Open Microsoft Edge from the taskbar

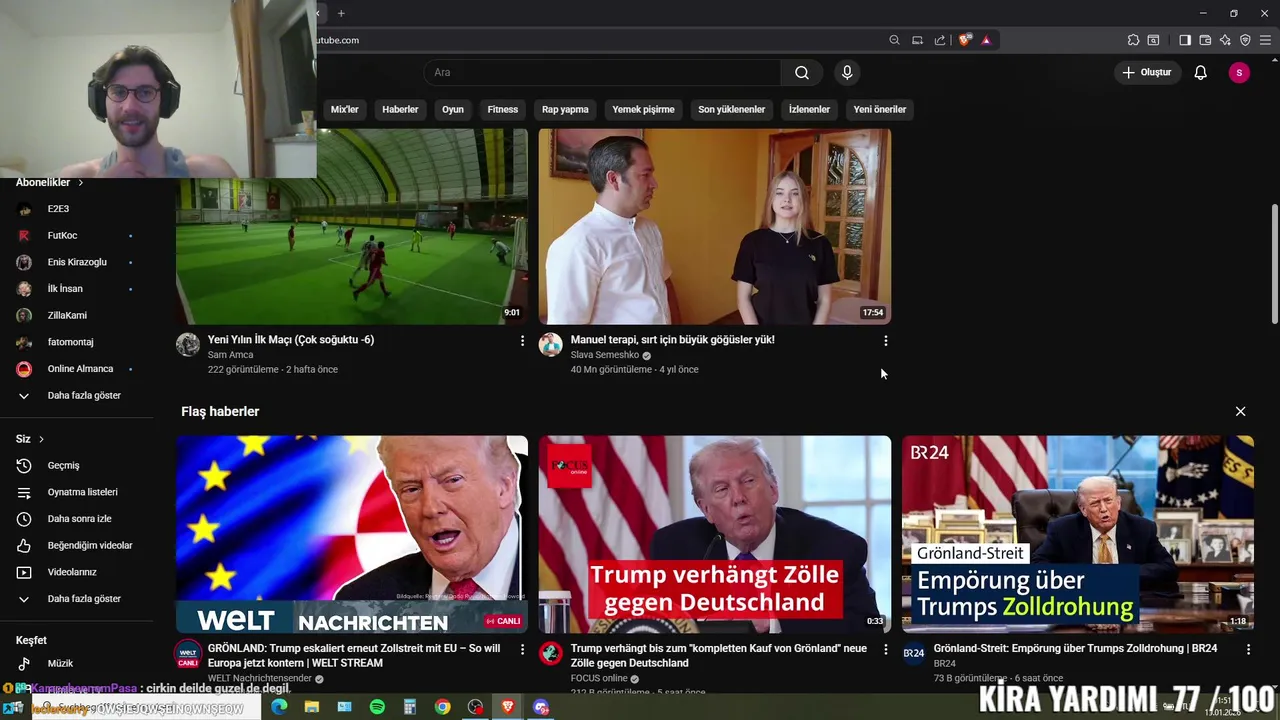pyautogui.click(x=279, y=707)
